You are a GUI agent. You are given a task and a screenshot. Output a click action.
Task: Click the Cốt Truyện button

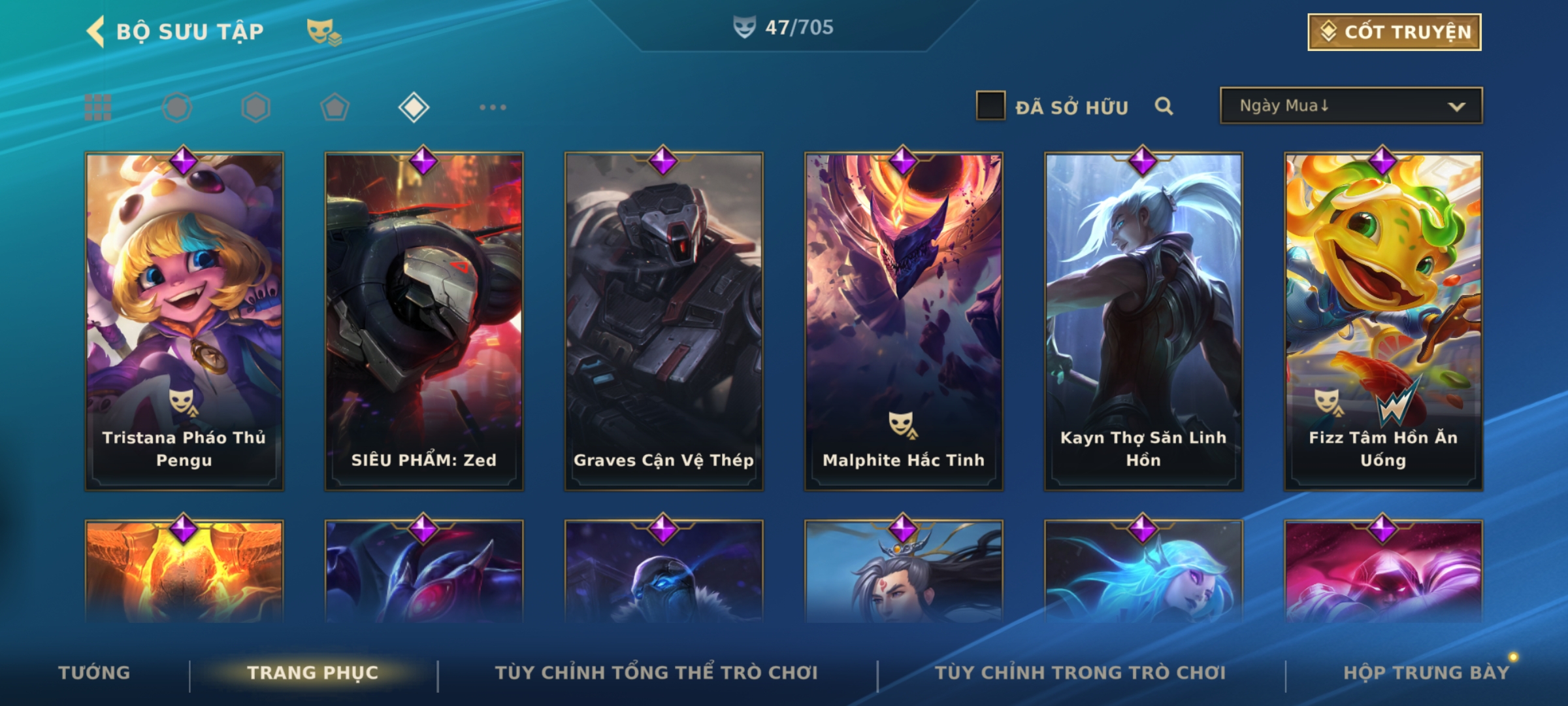click(1394, 32)
